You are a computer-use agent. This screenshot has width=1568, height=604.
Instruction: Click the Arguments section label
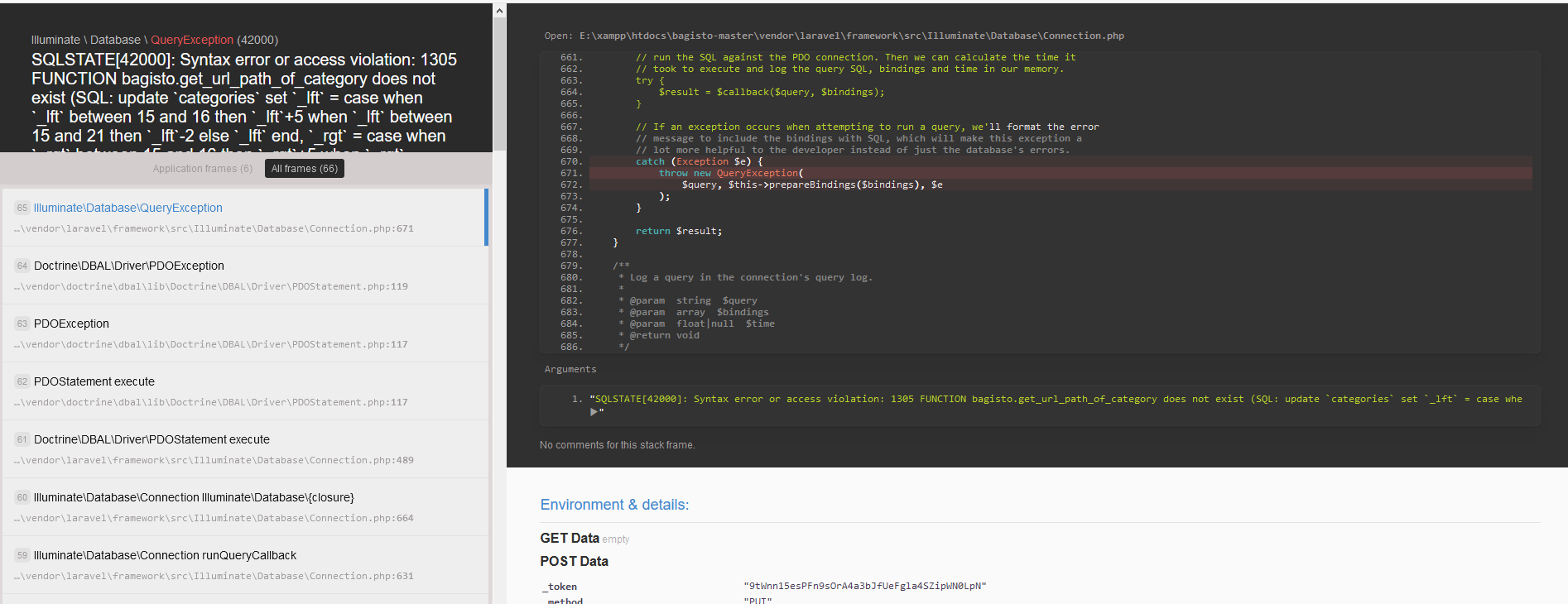pos(570,369)
